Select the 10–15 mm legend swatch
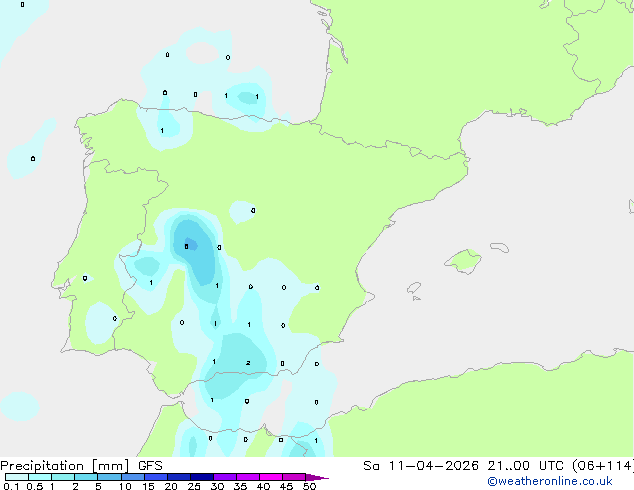 pyautogui.click(x=132, y=477)
